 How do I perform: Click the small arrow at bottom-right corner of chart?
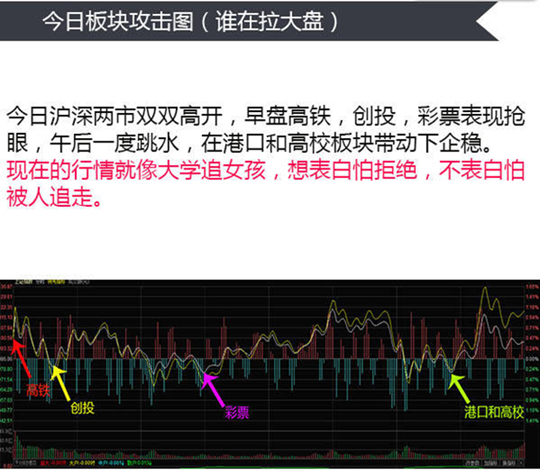click(x=520, y=463)
